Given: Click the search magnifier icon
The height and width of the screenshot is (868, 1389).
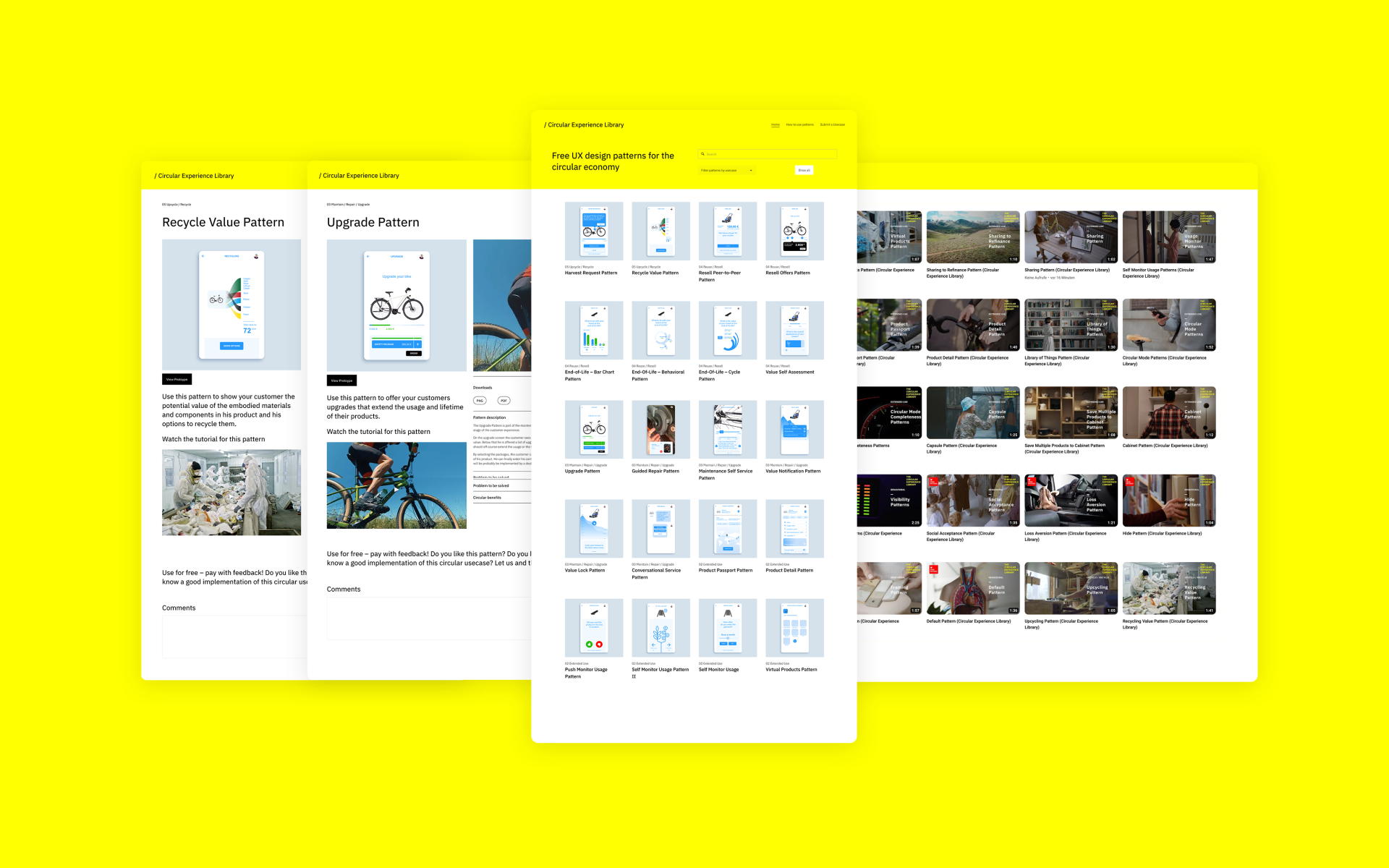Looking at the screenshot, I should (702, 154).
